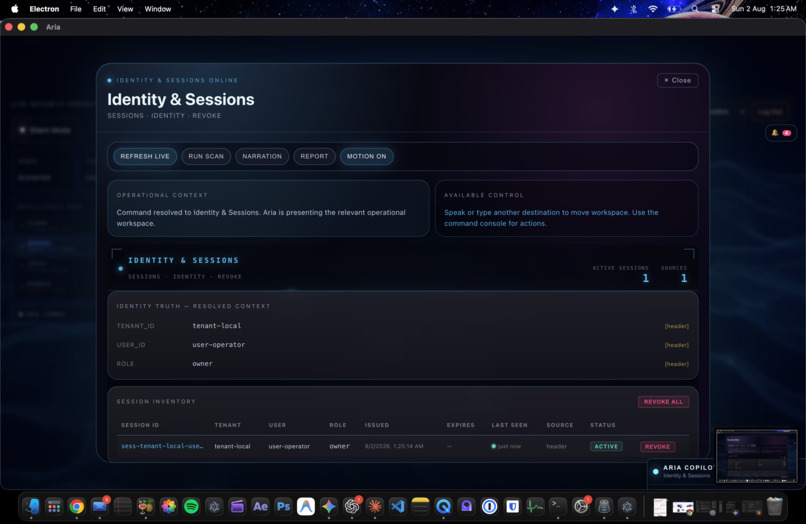Launch Google Chrome from the dock
The height and width of the screenshot is (524, 806).
[77, 507]
